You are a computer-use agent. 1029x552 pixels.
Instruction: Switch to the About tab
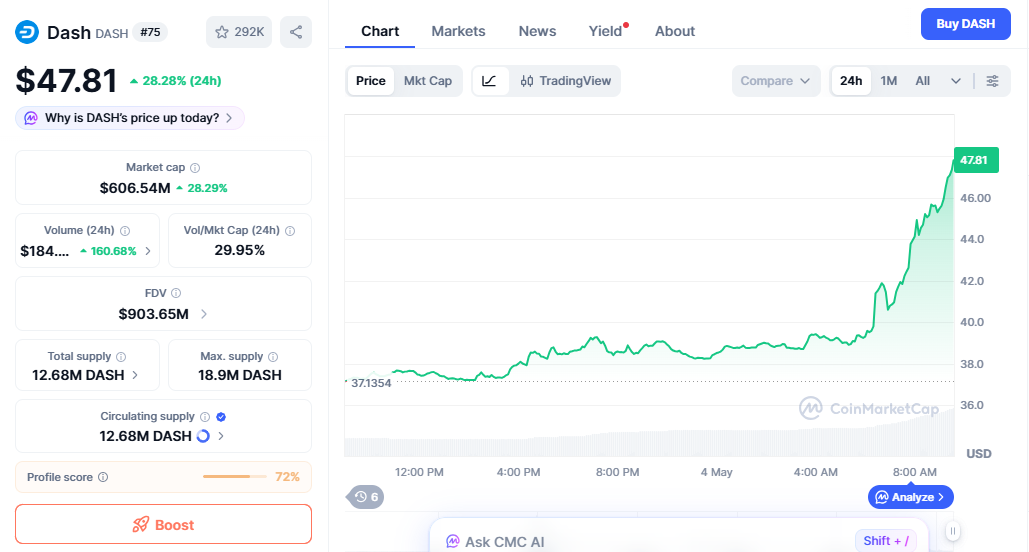(675, 31)
